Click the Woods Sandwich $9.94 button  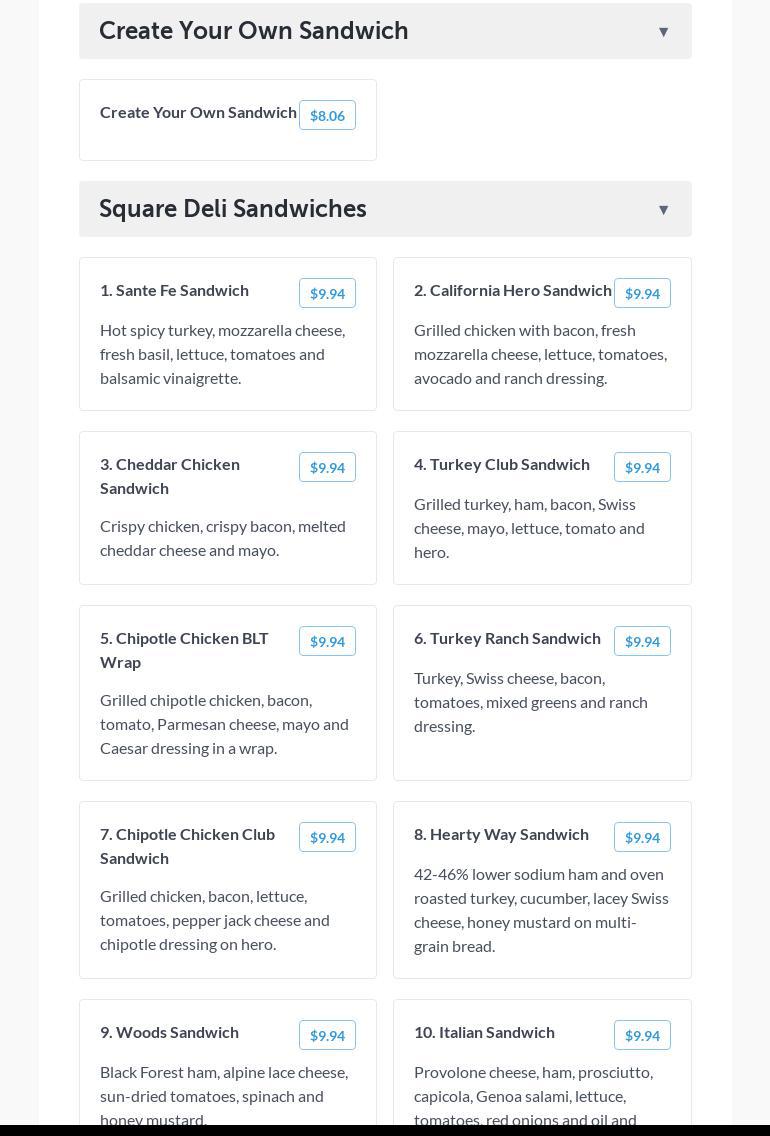(x=327, y=1036)
